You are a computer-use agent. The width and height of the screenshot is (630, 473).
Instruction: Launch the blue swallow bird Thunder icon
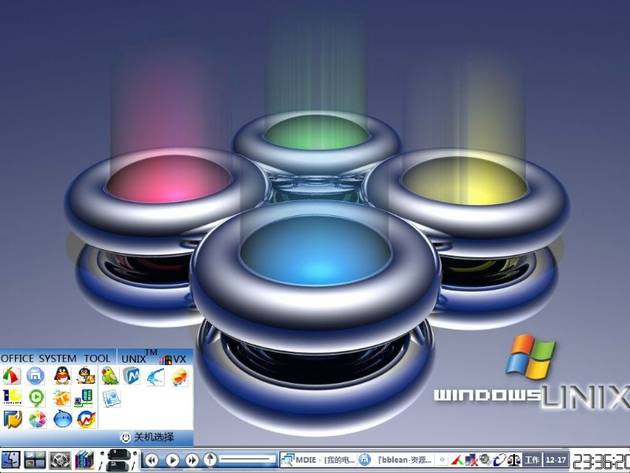155,377
